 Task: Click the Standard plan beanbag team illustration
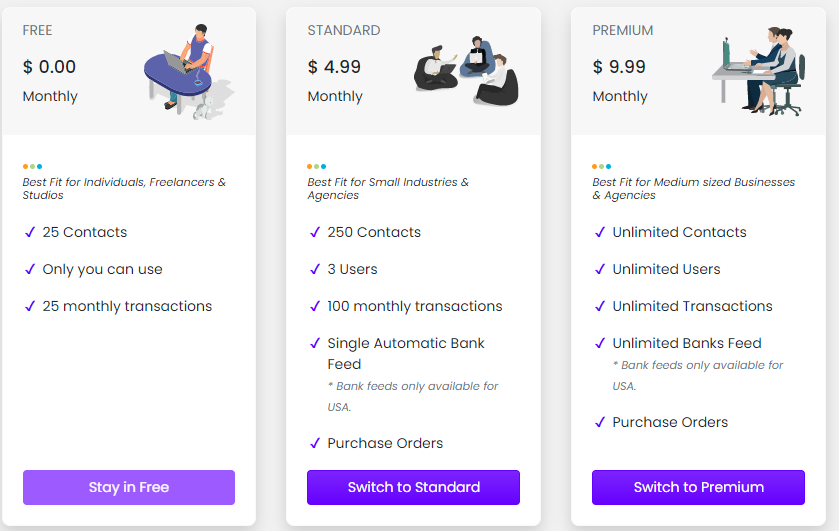466,71
